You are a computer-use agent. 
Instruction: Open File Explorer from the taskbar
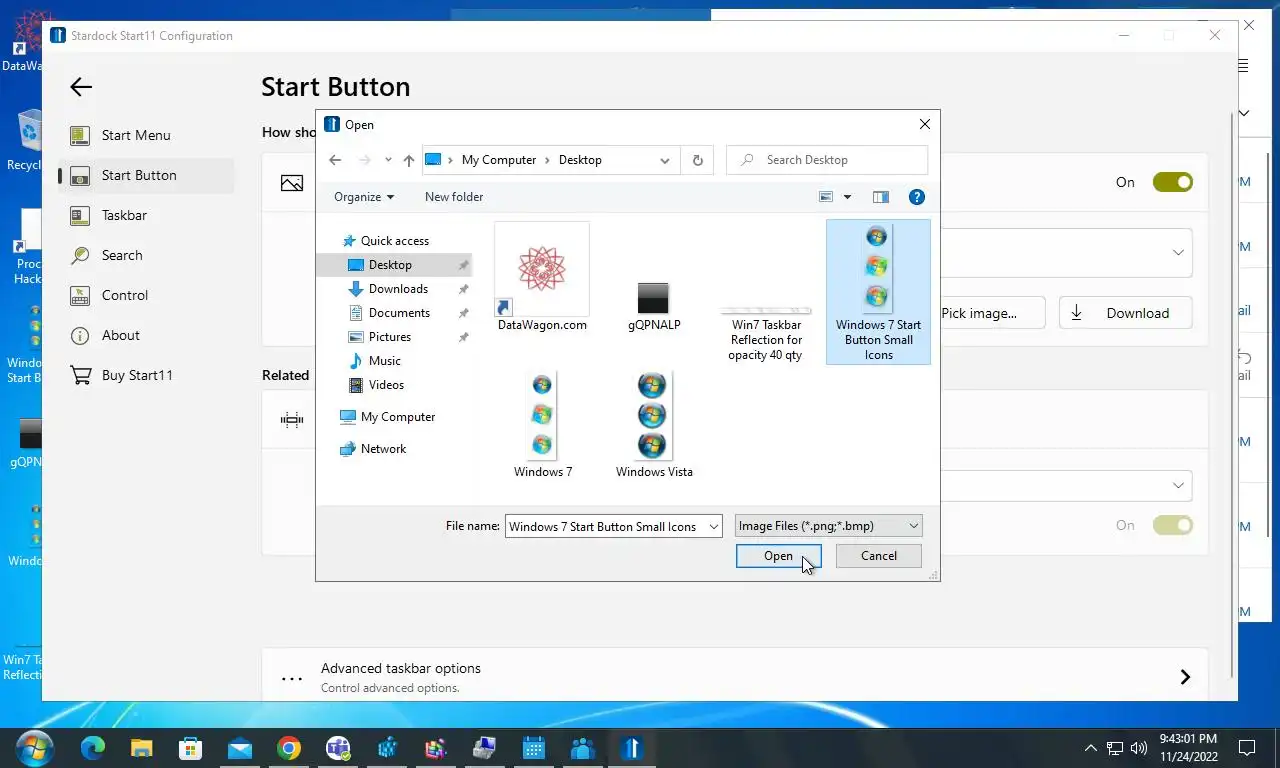click(x=142, y=748)
